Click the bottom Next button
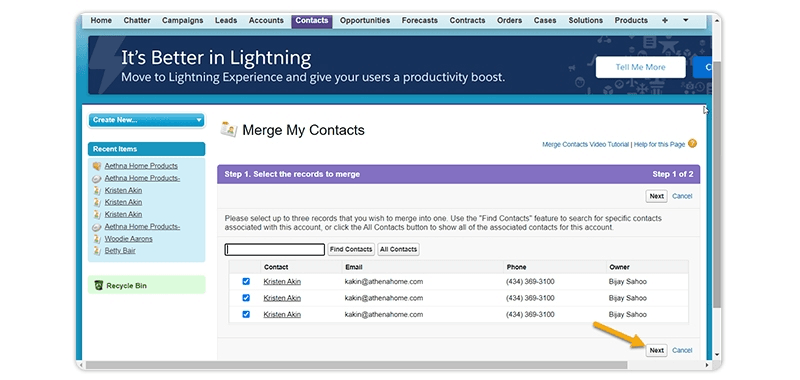Image resolution: width=800 pixels, height=380 pixels. point(657,350)
